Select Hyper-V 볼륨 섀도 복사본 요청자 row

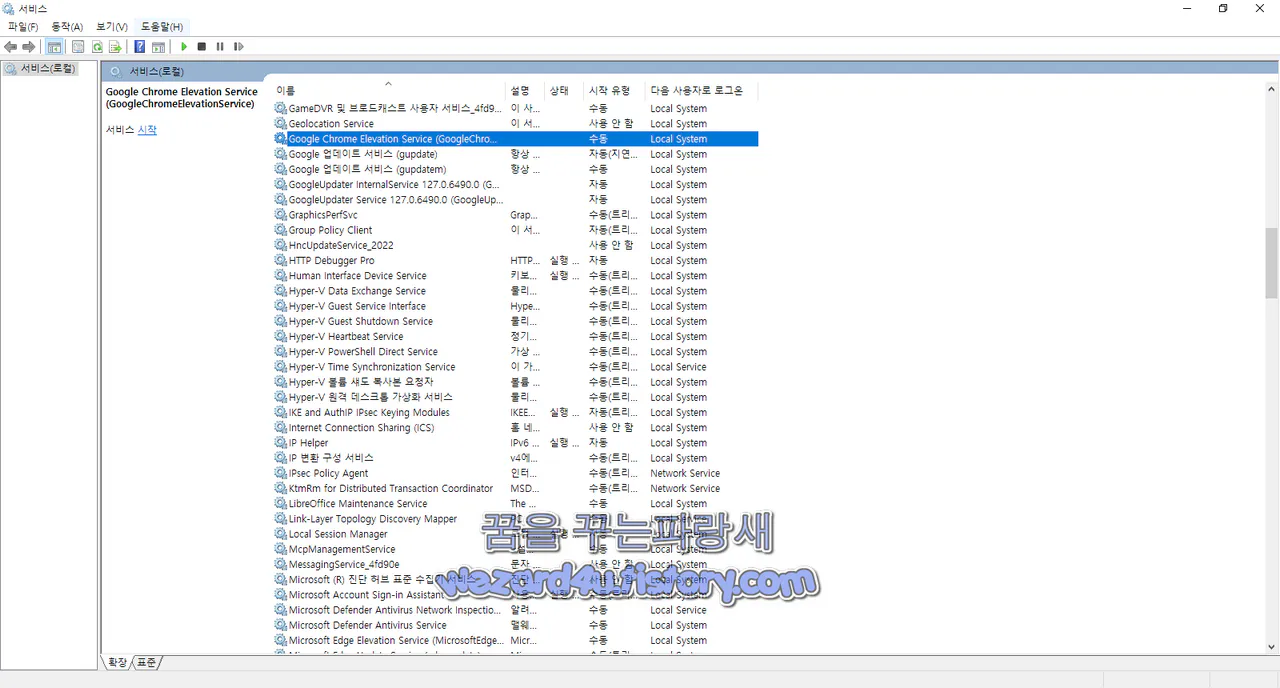click(x=515, y=382)
